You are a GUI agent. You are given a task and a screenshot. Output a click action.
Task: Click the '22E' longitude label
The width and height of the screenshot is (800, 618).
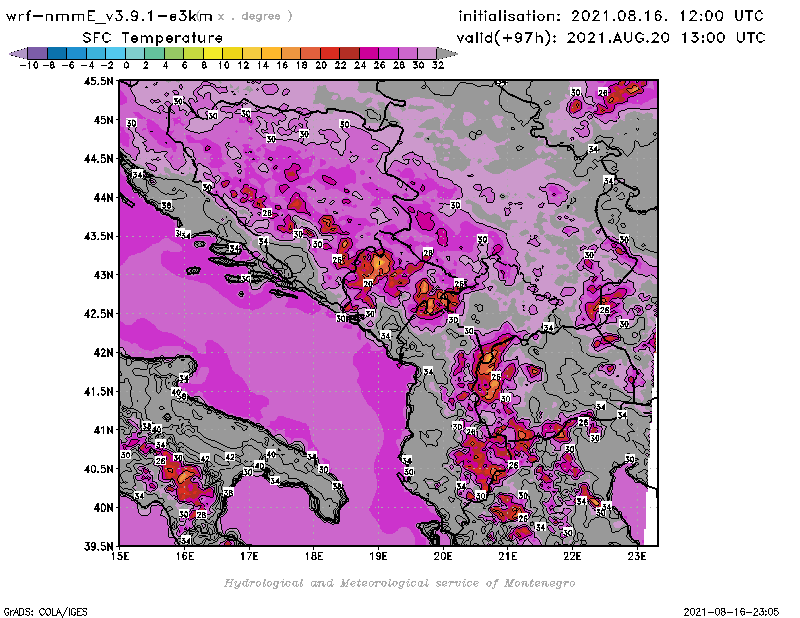coord(572,556)
